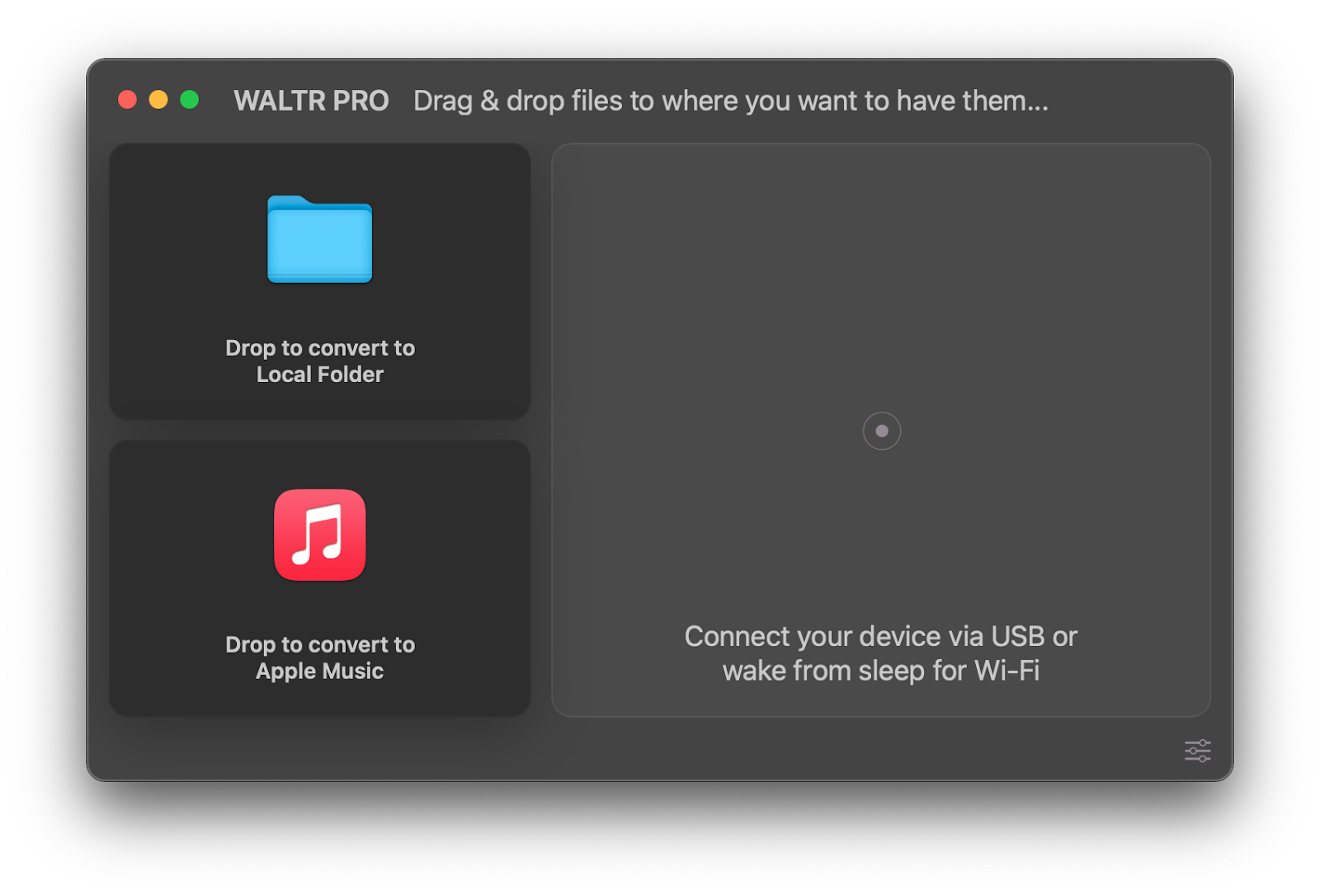1320x896 pixels.
Task: Click the WALTR PRO title text
Action: point(311,101)
